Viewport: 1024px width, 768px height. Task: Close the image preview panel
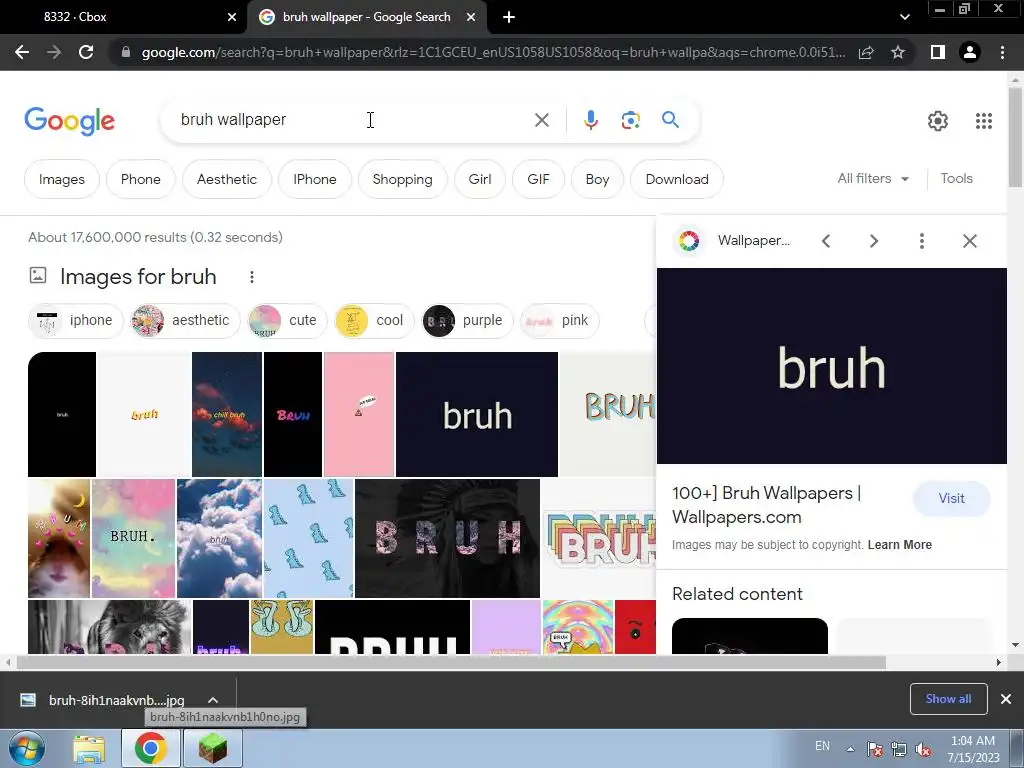click(x=970, y=241)
